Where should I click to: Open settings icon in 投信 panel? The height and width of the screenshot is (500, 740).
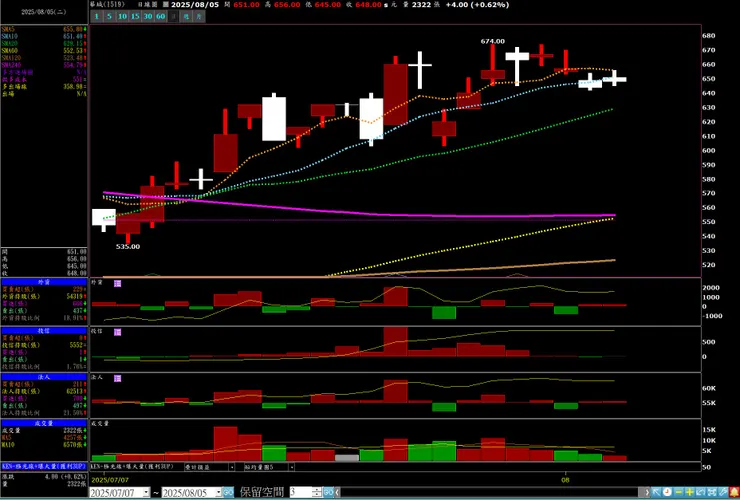click(118, 332)
